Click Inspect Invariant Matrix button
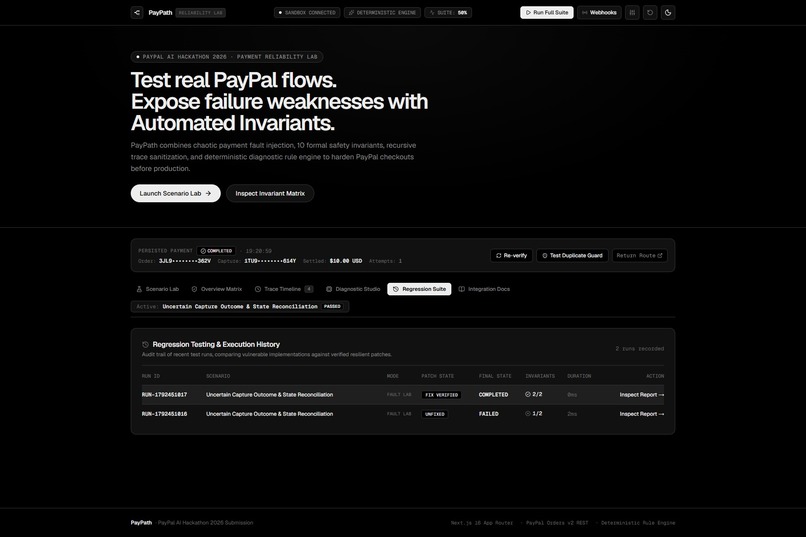This screenshot has height=537, width=806. click(270, 193)
